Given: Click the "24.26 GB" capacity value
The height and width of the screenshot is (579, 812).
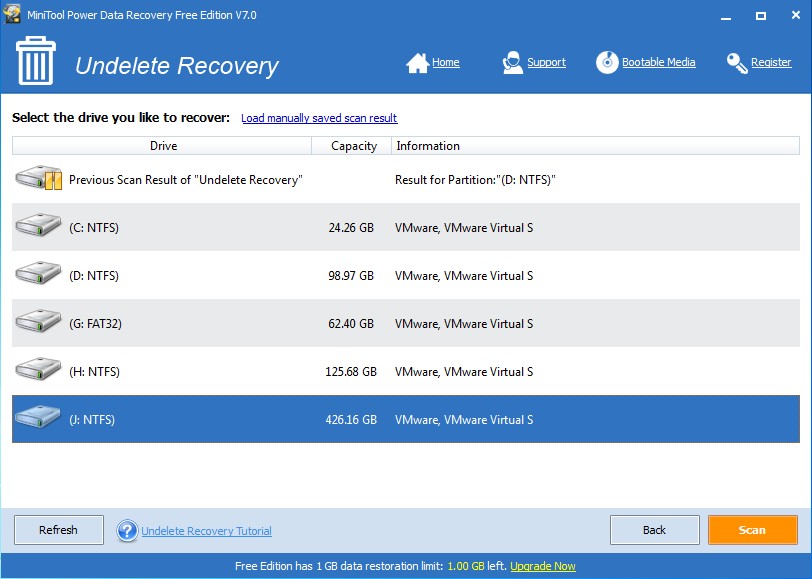Looking at the screenshot, I should click(351, 228).
